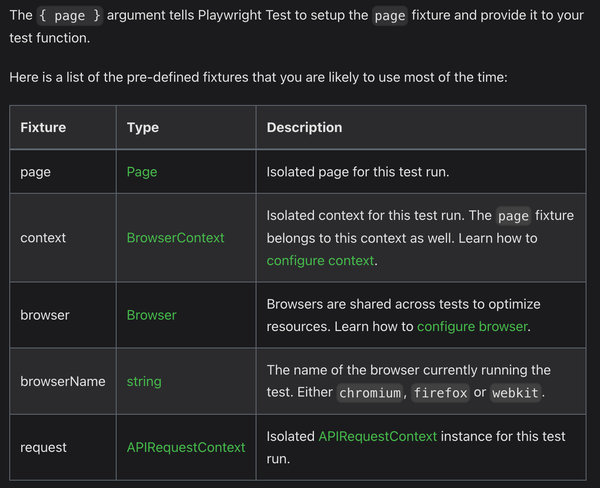Click the firefox inline code text

[x=440, y=393]
